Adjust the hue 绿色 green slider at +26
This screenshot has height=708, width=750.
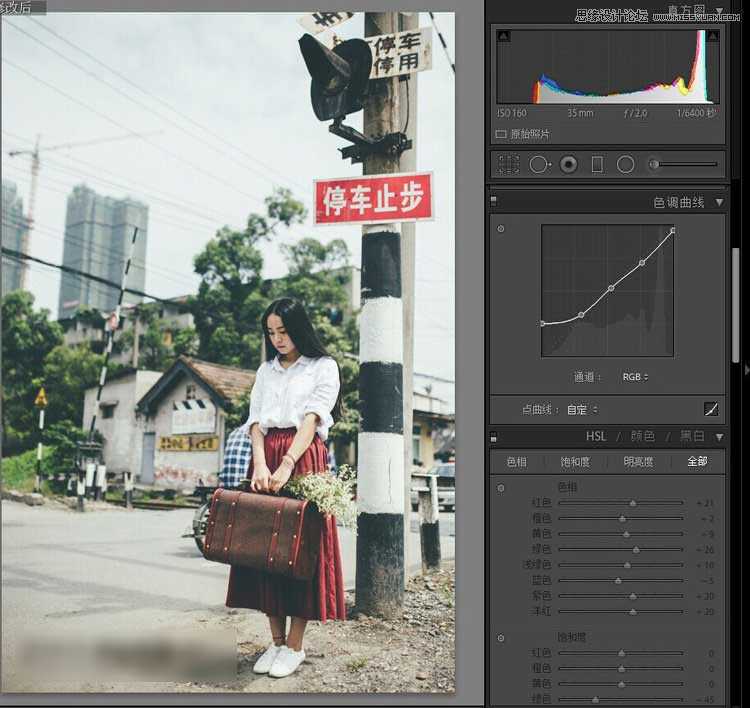(x=636, y=550)
